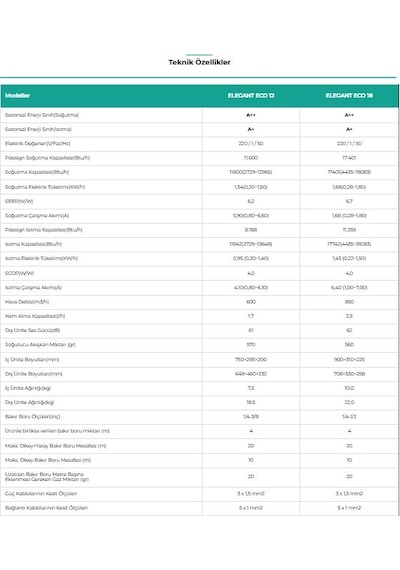
Task: Click the Hava Debisi(m3/h) row label
Action: [27, 302]
